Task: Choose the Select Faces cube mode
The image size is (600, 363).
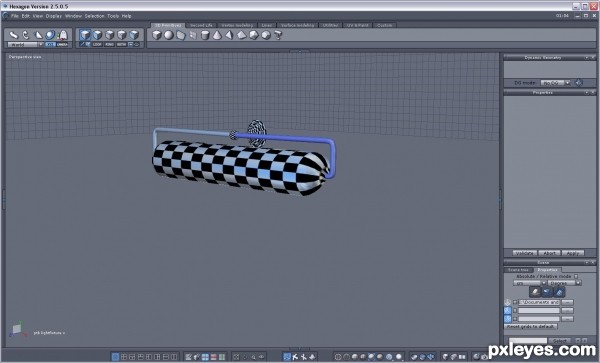Action: coord(98,35)
